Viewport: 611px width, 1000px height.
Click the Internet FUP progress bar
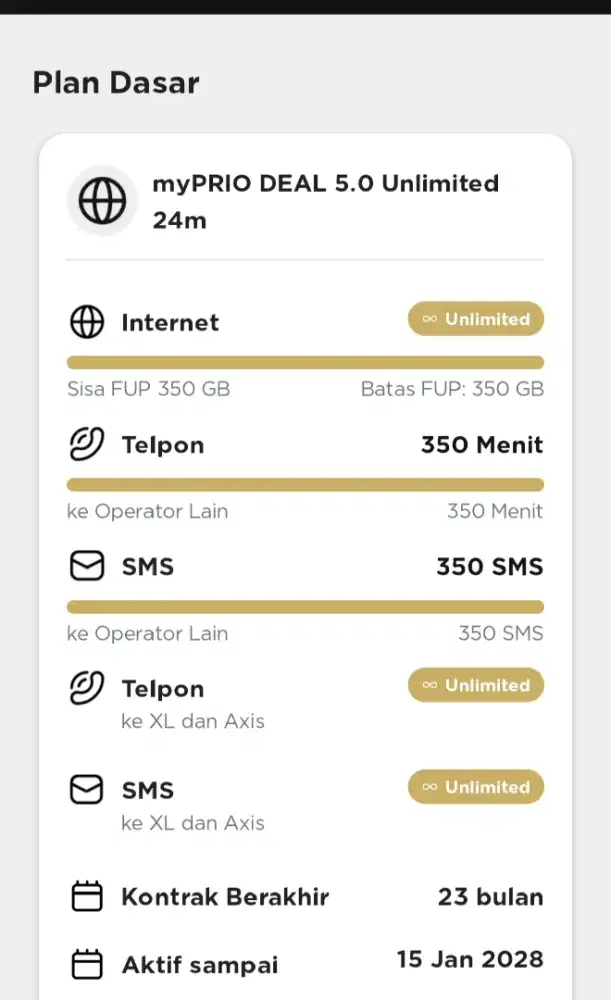(305, 361)
